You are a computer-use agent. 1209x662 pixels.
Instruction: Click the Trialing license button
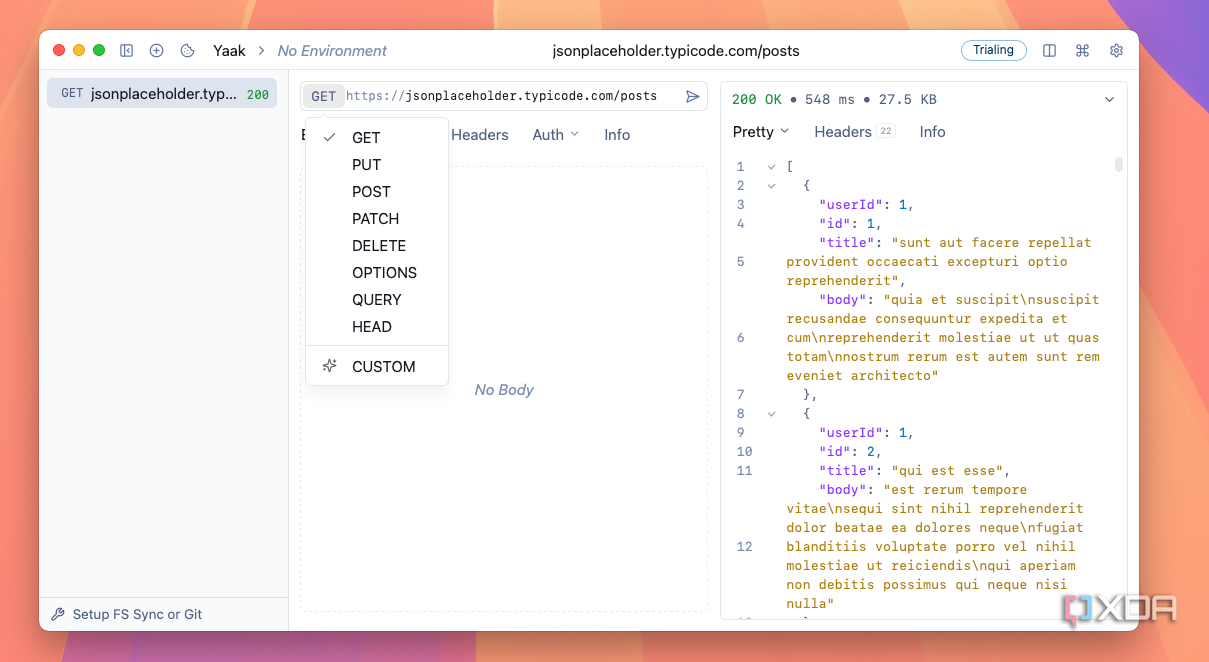tap(993, 50)
